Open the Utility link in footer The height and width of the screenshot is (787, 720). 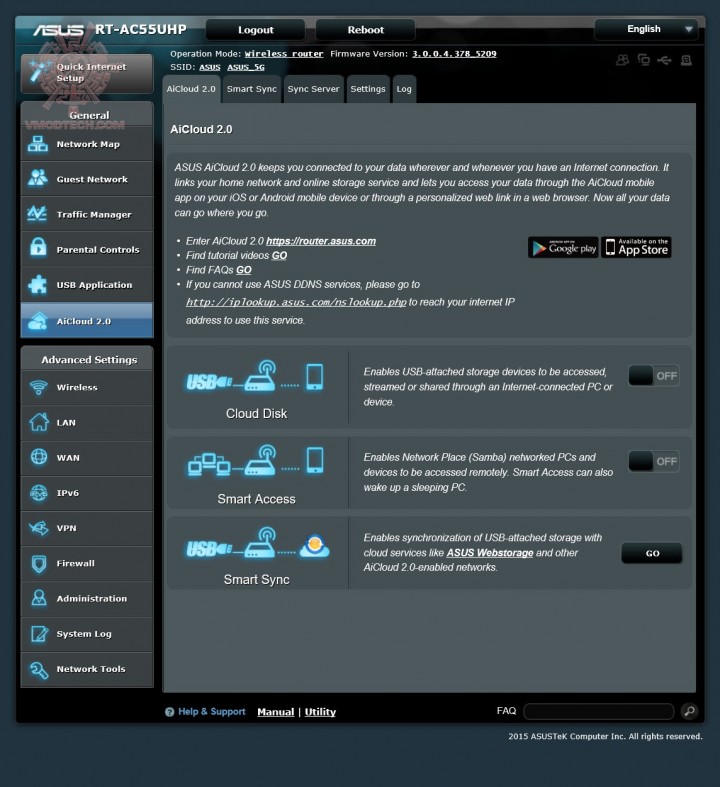click(320, 712)
